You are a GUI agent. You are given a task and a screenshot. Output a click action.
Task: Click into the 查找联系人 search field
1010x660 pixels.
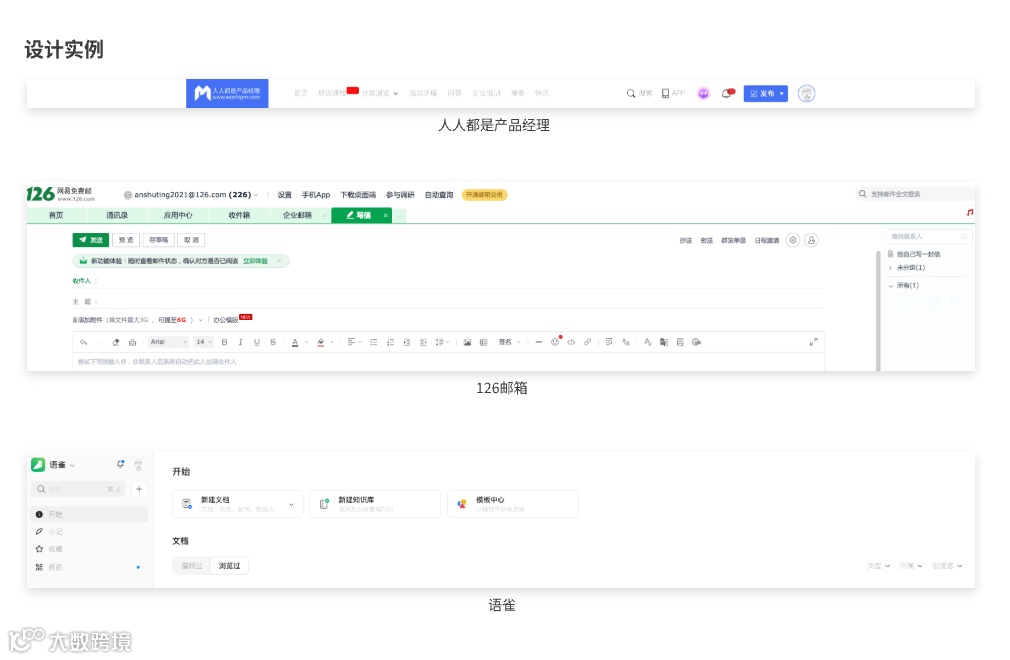click(928, 236)
